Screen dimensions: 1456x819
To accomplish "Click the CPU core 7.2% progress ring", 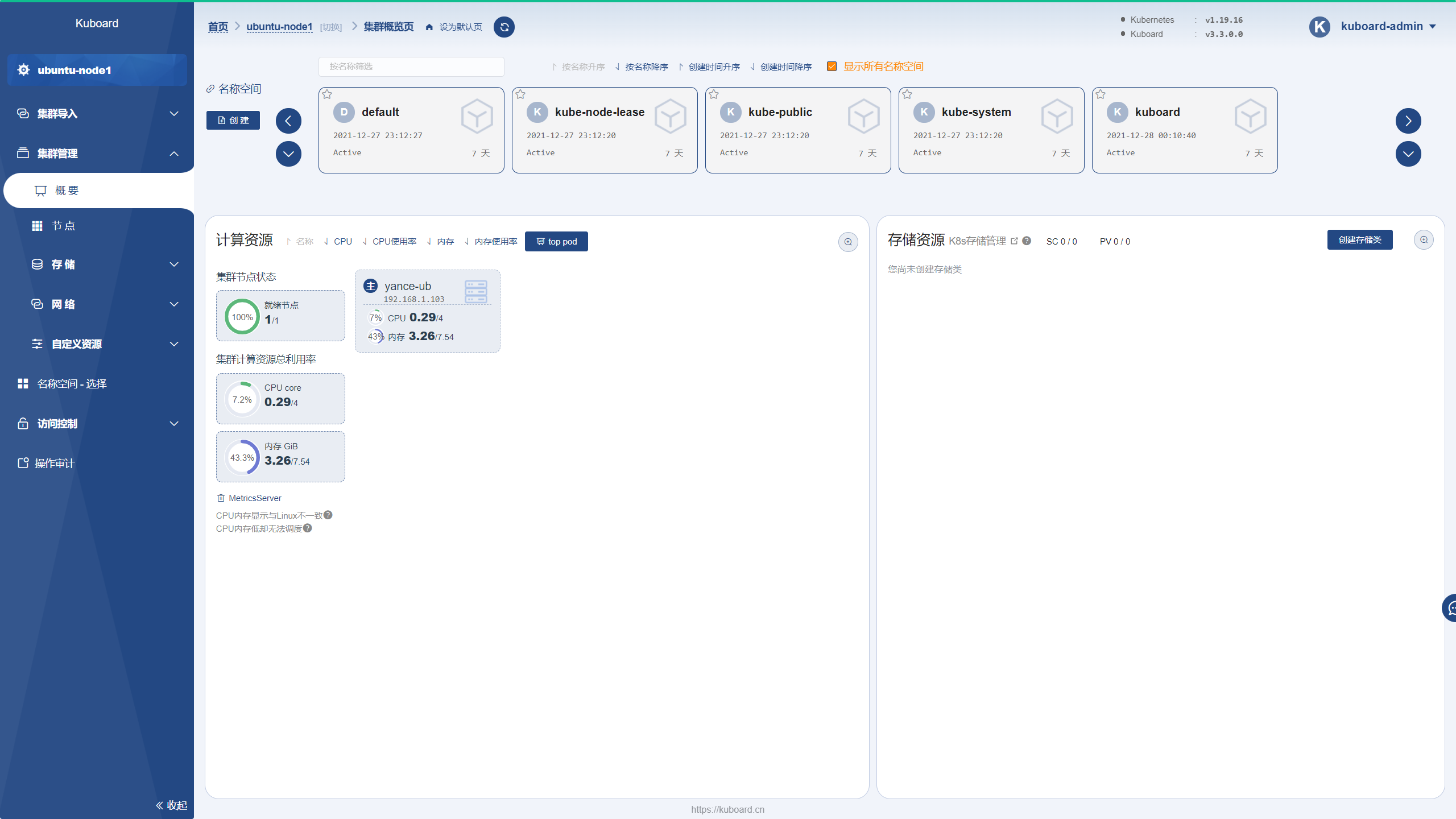I will 242,399.
